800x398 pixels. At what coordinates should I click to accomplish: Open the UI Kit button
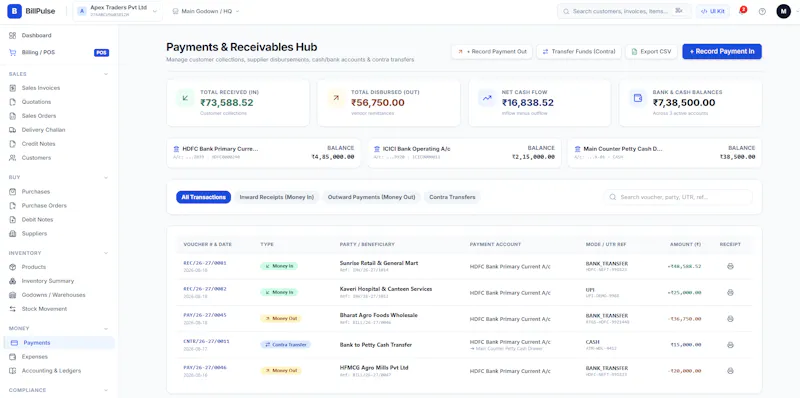[713, 11]
